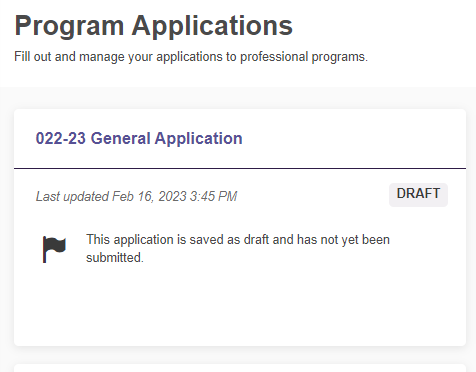Click the word 'Application' in the card title

(x=199, y=138)
